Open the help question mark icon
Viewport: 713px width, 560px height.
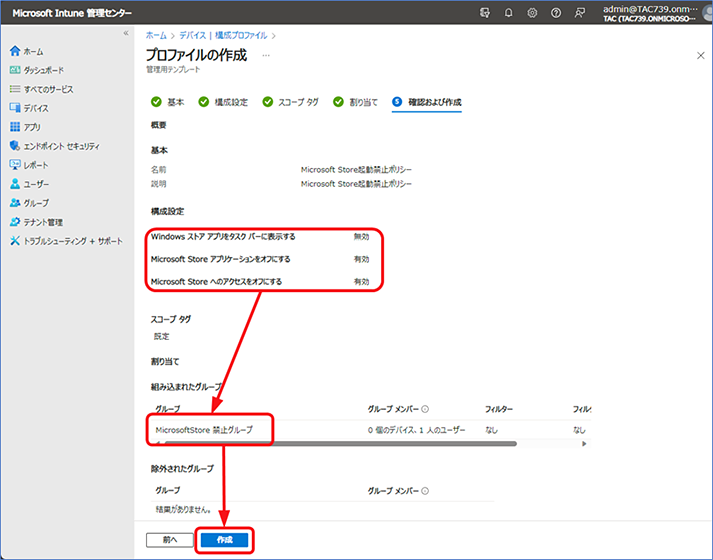tap(556, 13)
